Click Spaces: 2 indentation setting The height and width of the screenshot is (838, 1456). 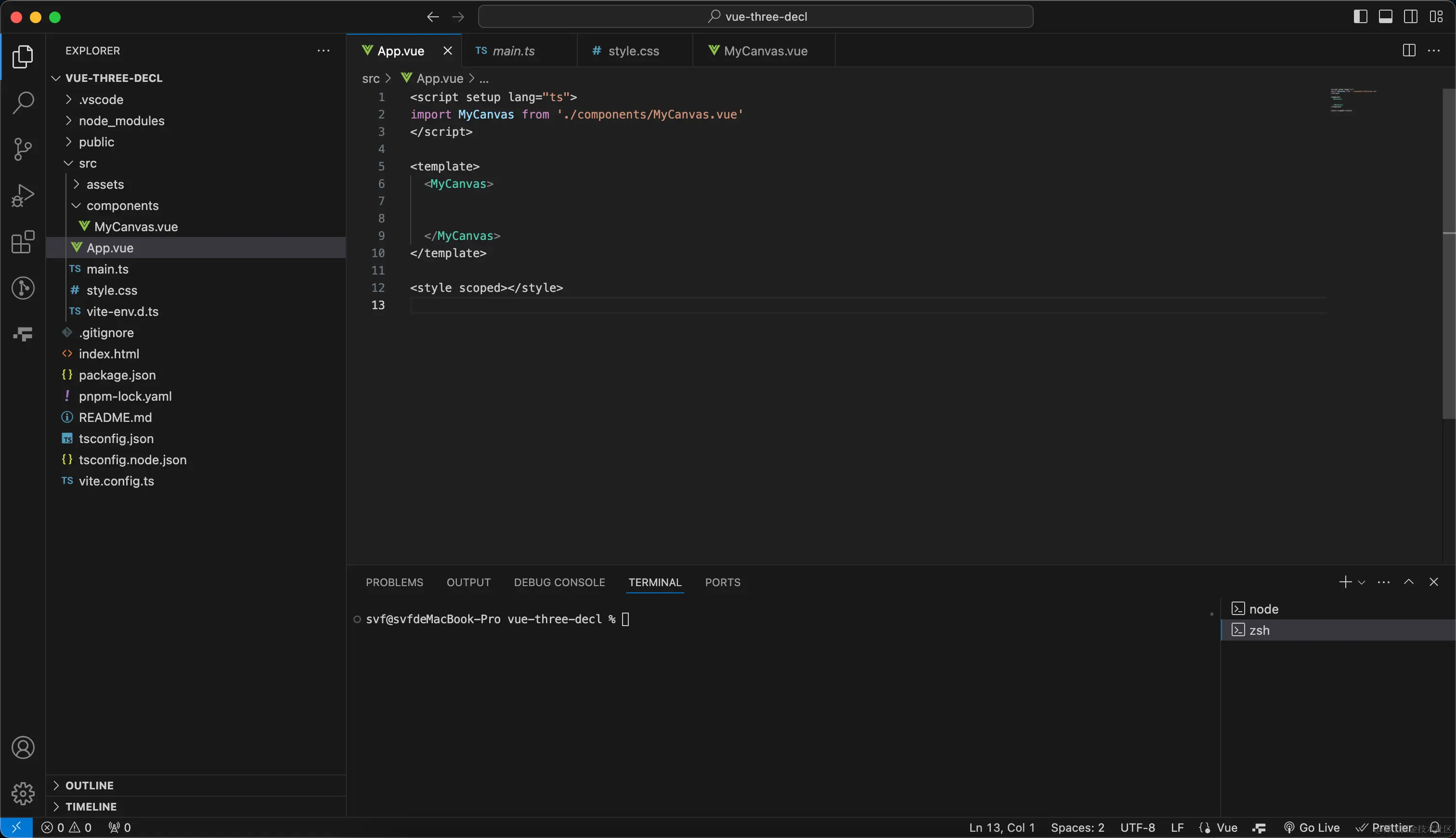(x=1077, y=827)
